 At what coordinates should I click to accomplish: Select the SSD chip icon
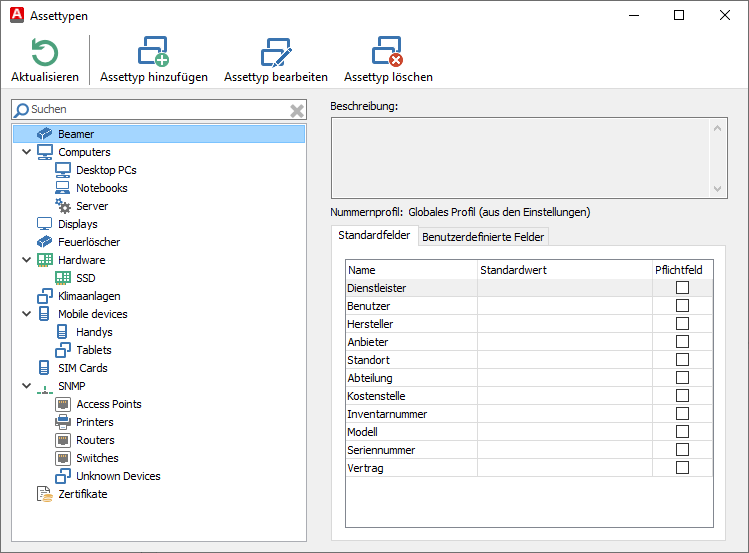tap(63, 278)
